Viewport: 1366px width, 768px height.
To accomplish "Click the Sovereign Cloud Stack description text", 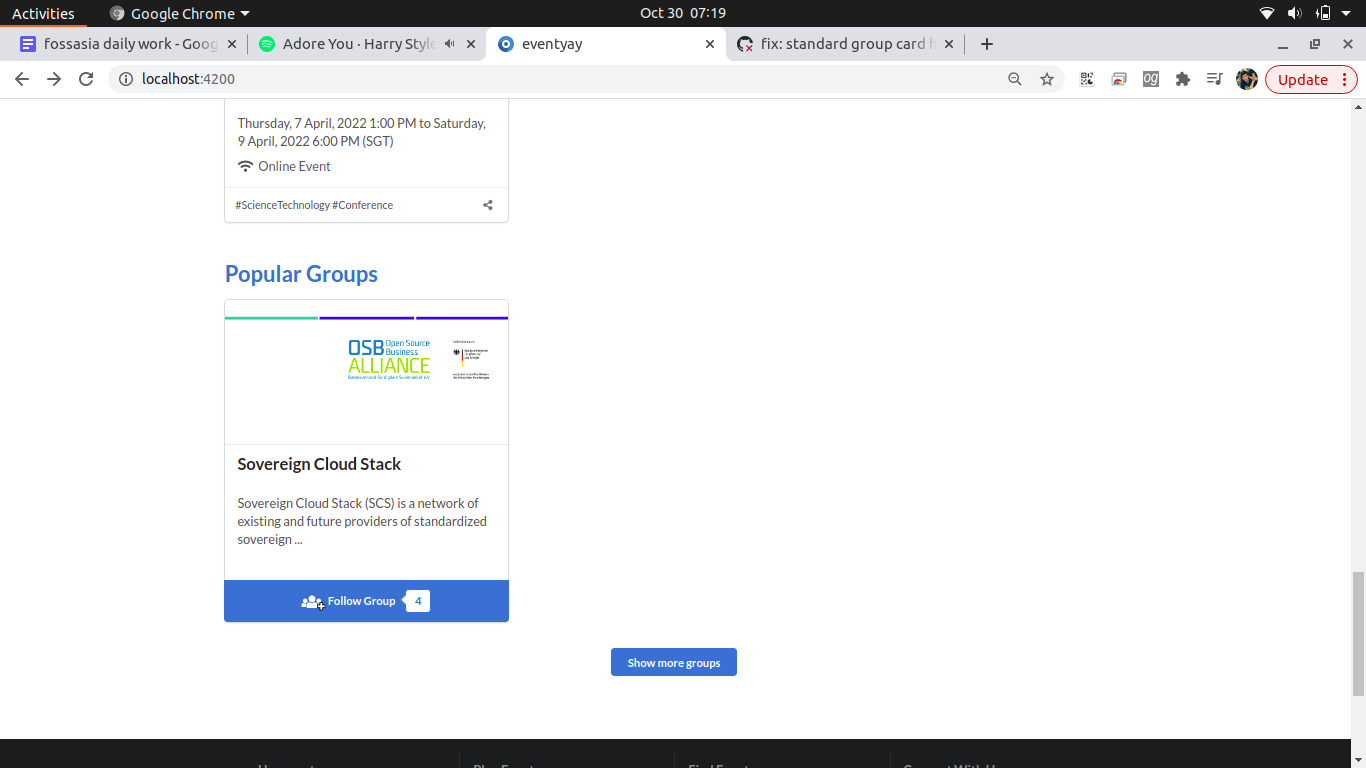I will tap(362, 521).
